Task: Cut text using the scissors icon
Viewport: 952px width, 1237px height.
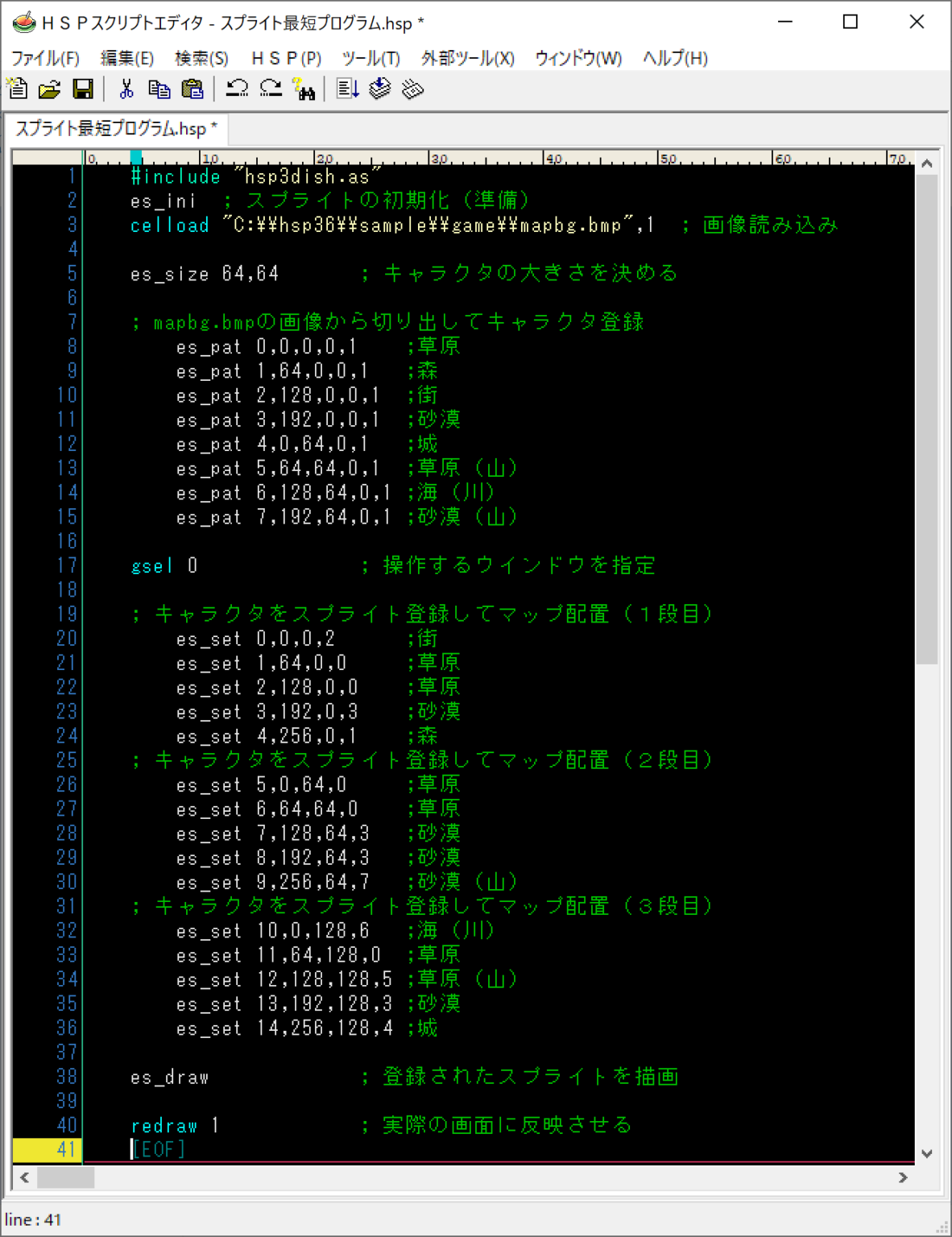Action: [x=126, y=89]
